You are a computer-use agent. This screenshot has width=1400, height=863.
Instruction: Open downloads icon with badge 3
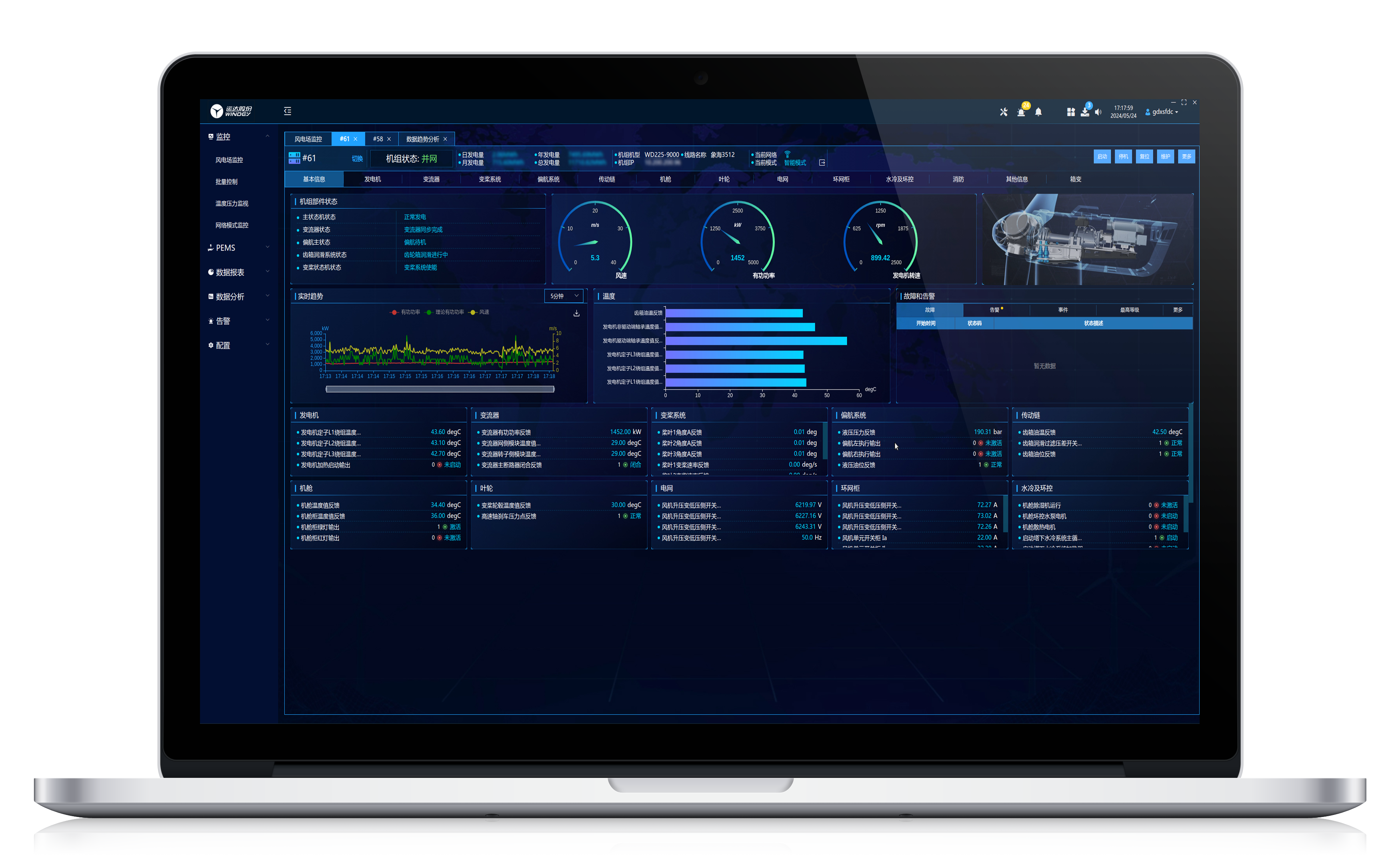coord(1084,112)
